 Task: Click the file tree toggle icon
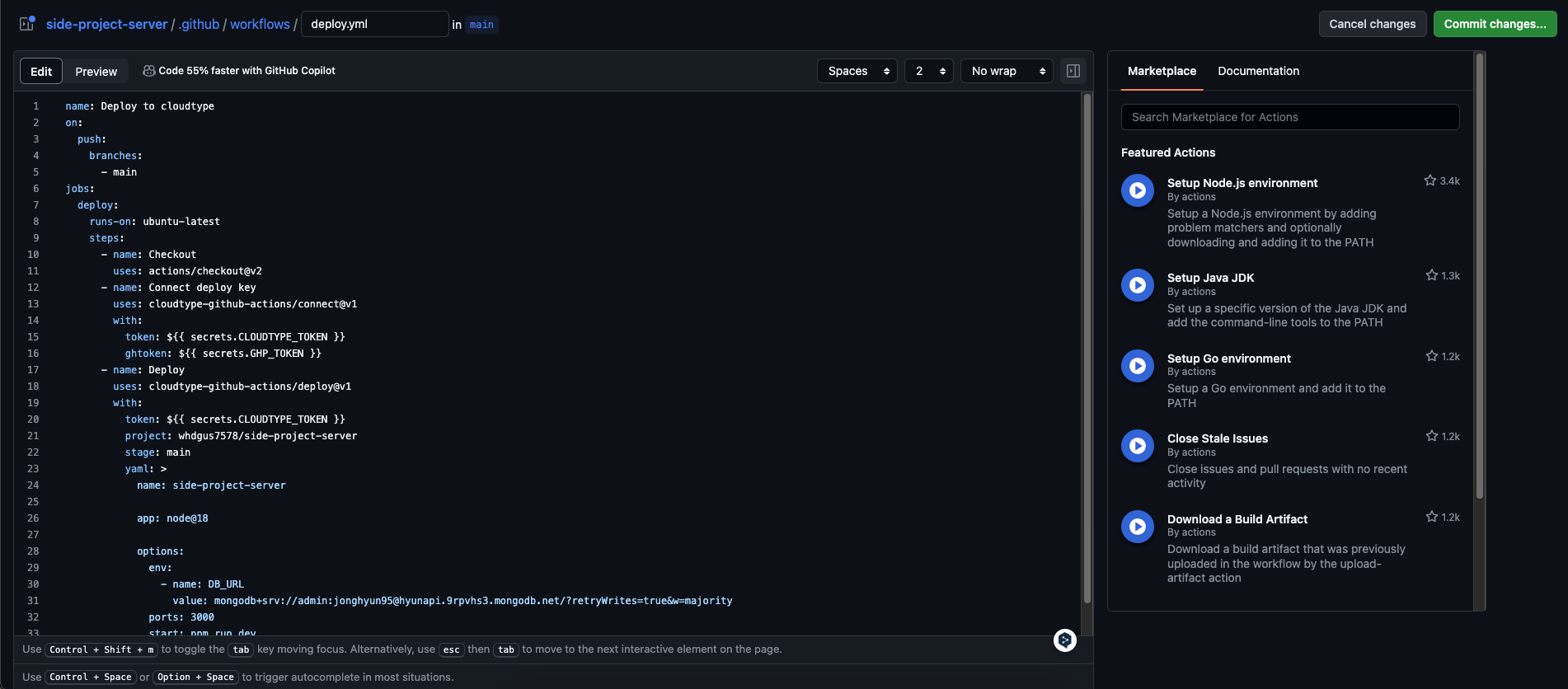click(x=27, y=23)
